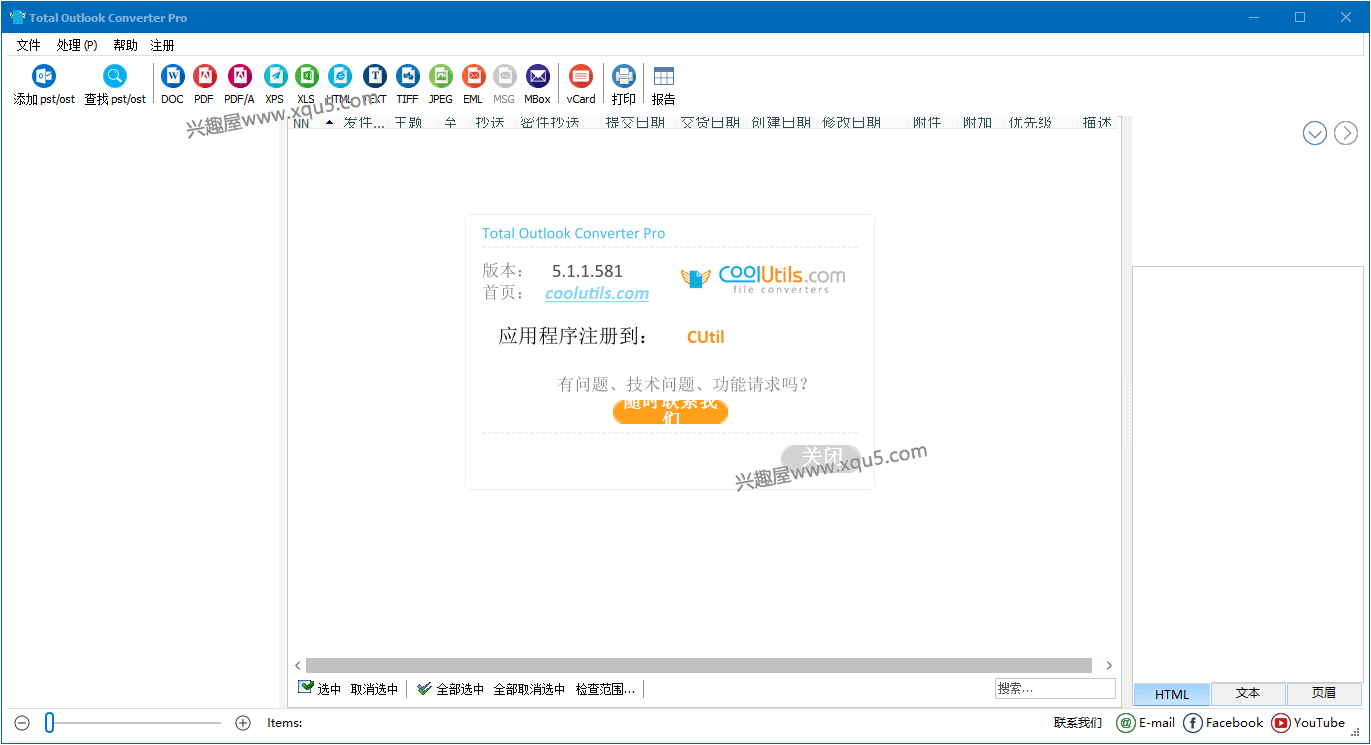Click the 选中 check button
The image size is (1371, 745).
click(x=320, y=689)
